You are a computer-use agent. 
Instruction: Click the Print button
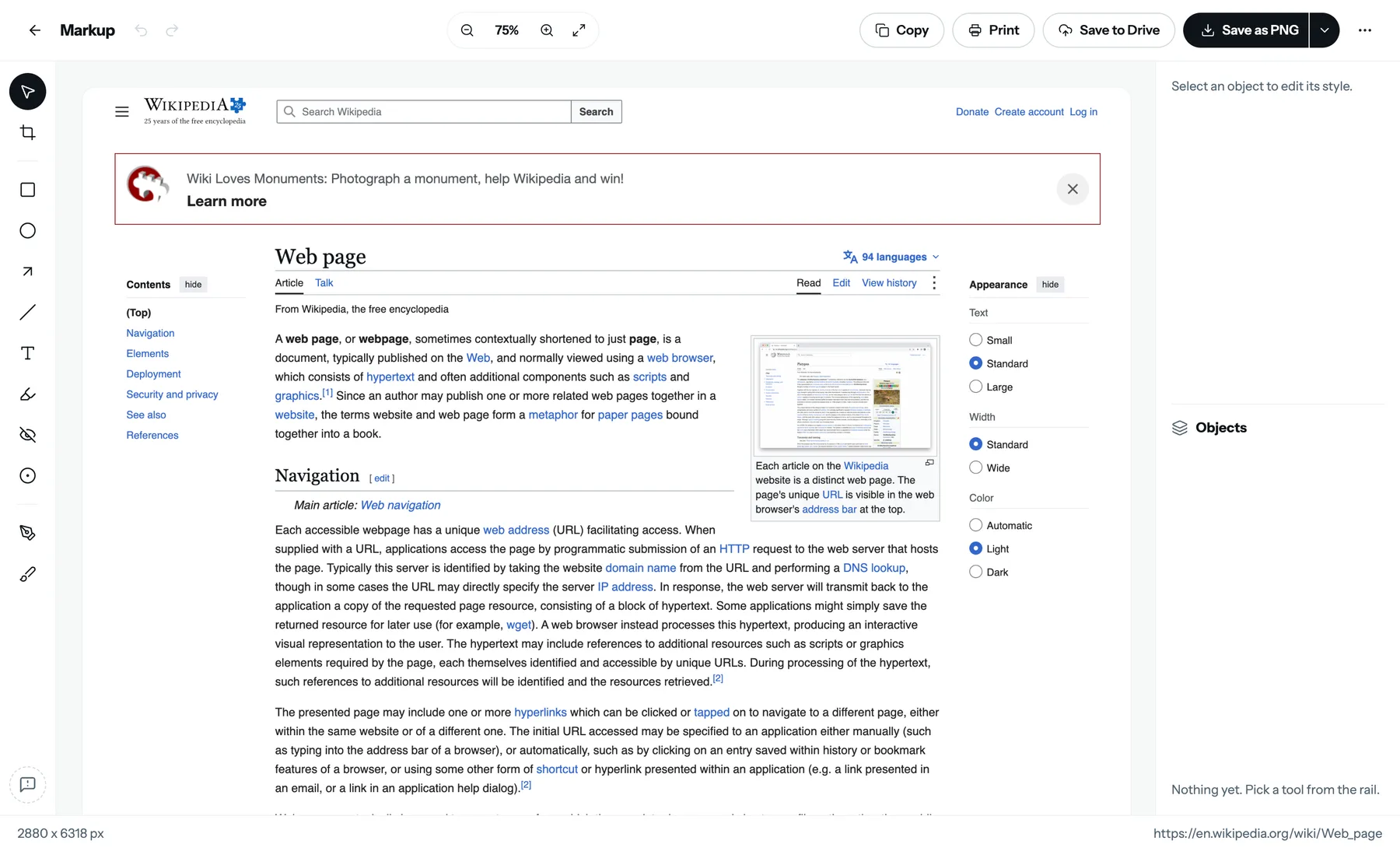[x=993, y=30]
